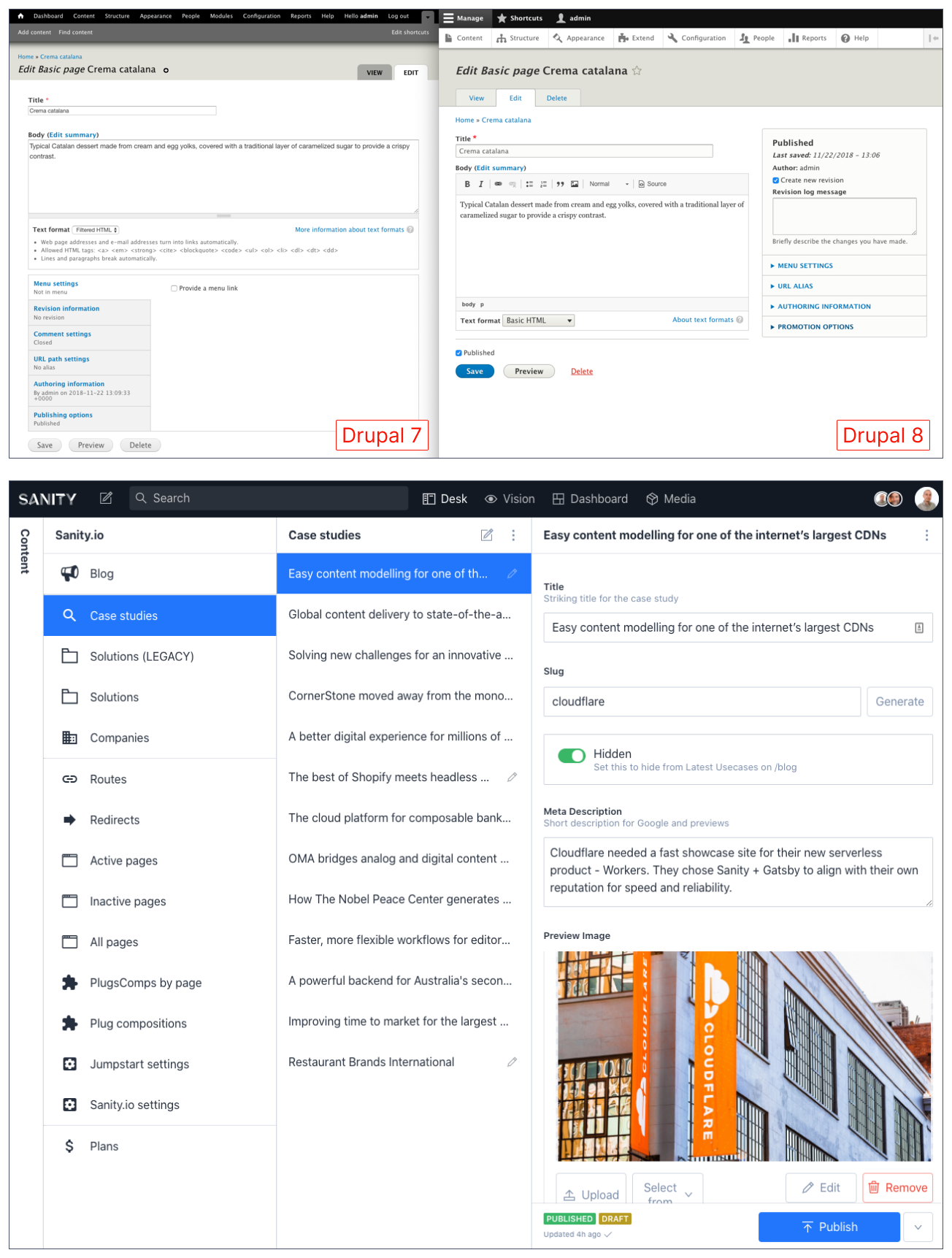Switch to the VIEW tab in Drupal 7
952x1258 pixels.
375,72
